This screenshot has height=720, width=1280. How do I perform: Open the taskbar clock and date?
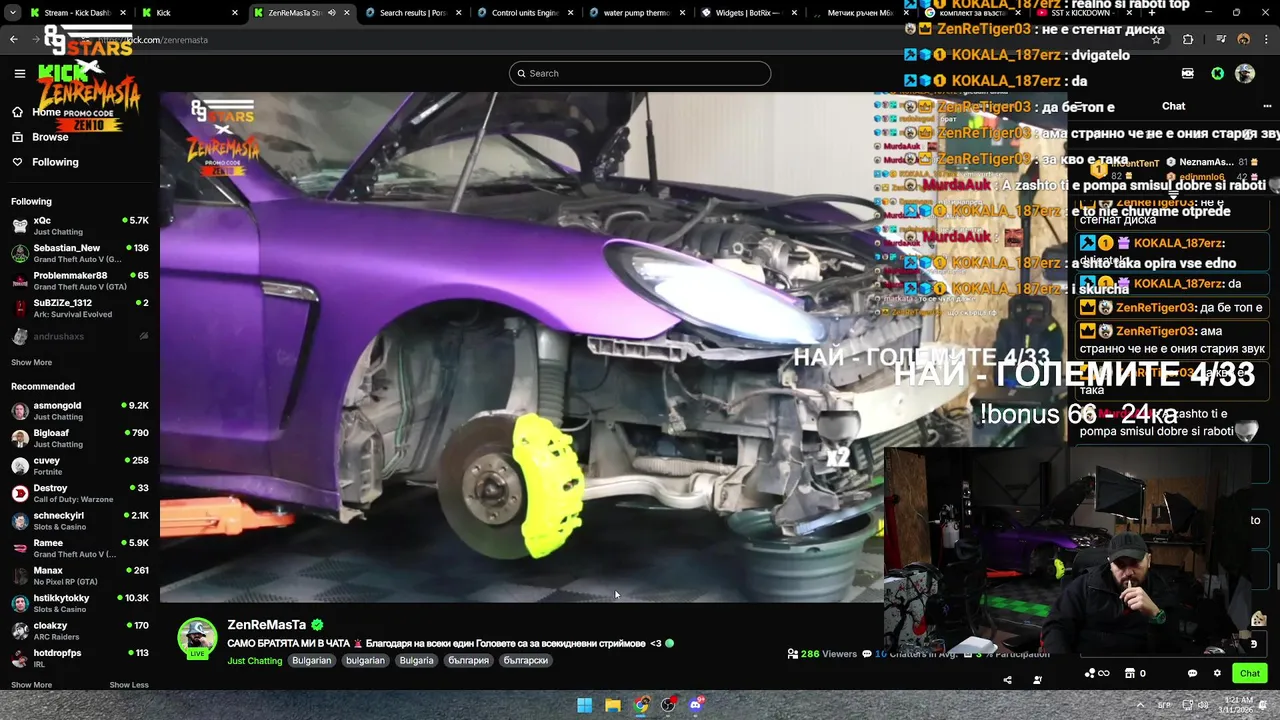point(1238,705)
